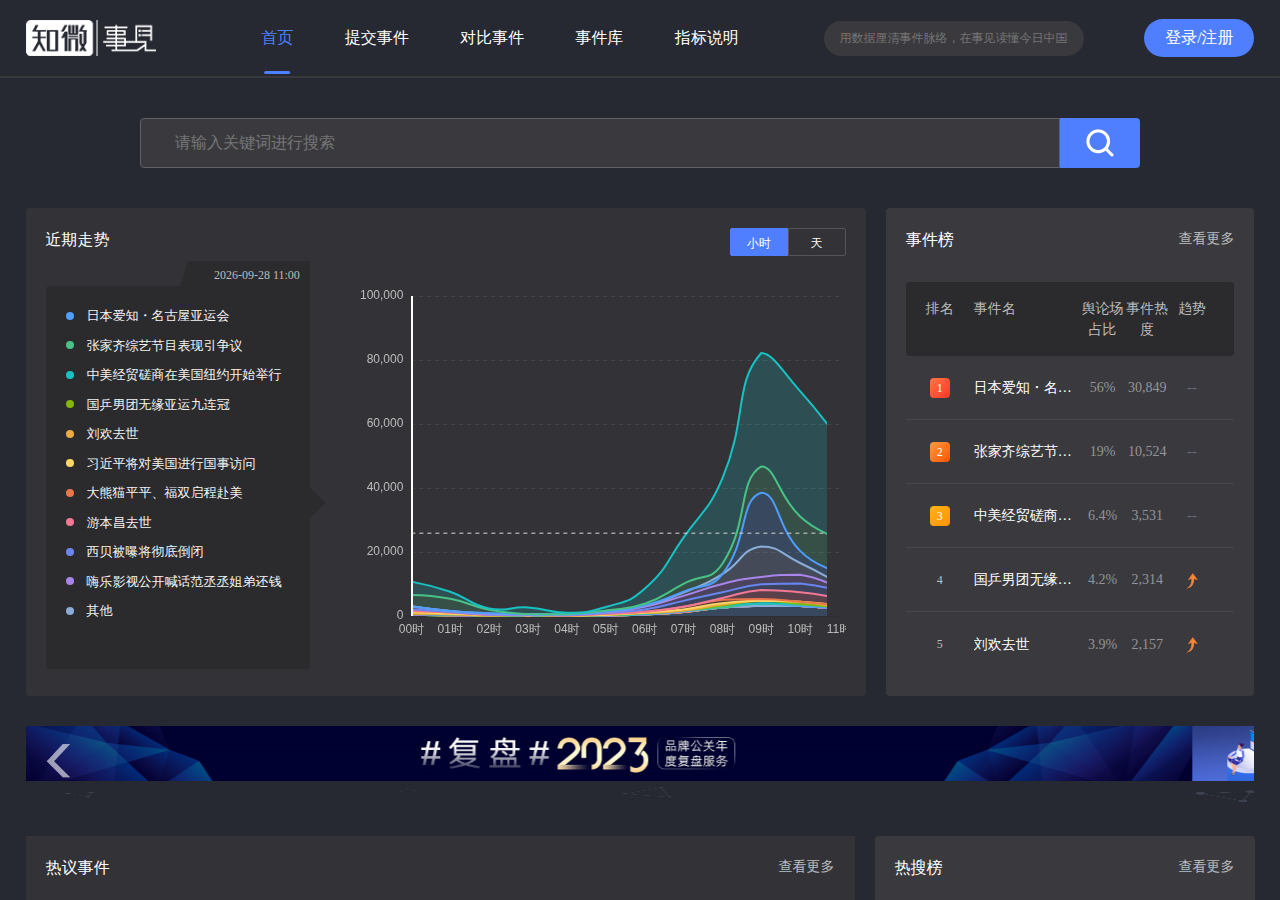Open the 指标说明 page
This screenshot has width=1280, height=900.
tap(706, 38)
